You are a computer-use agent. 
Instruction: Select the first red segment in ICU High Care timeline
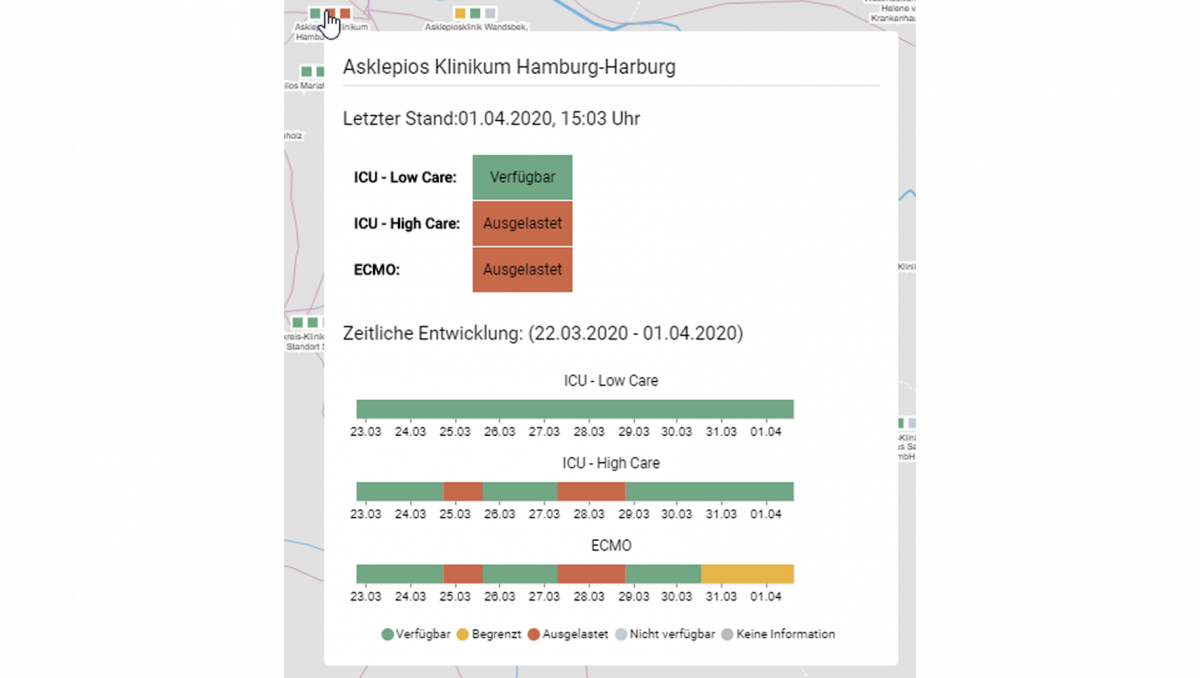(463, 491)
